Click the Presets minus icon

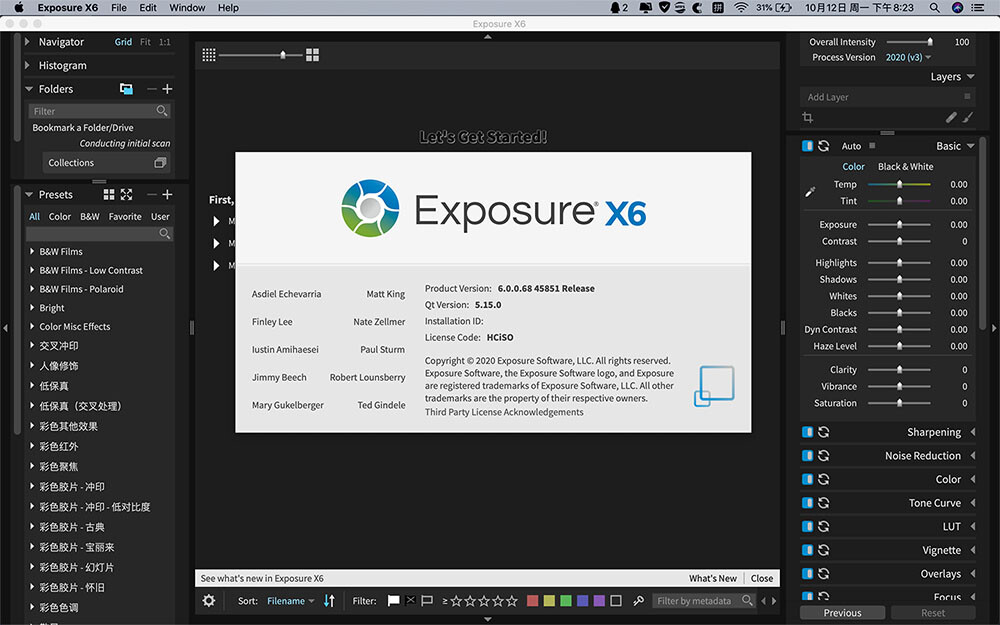coord(152,195)
